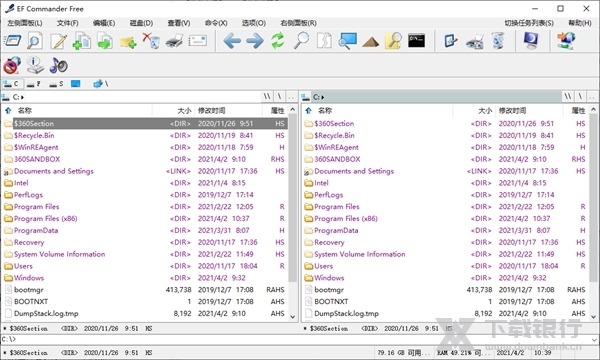Click the plain magnifier search icon
This screenshot has width=600, height=360.
(301, 41)
